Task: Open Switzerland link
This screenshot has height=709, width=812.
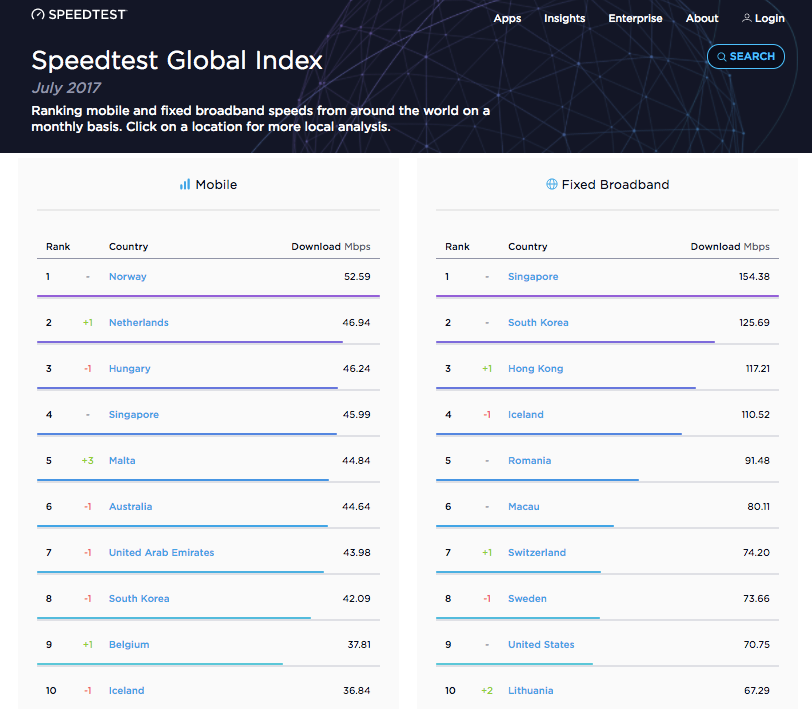Action: pyautogui.click(x=536, y=553)
